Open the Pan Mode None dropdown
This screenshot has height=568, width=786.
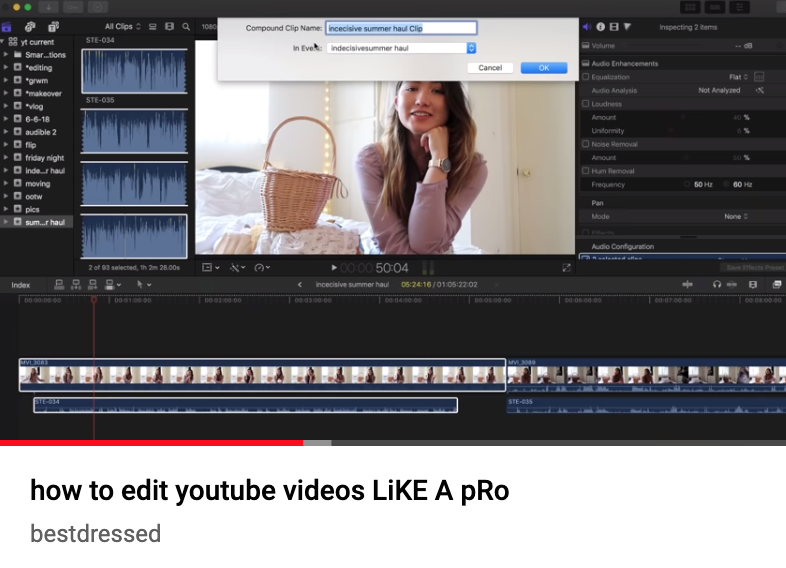tap(736, 216)
